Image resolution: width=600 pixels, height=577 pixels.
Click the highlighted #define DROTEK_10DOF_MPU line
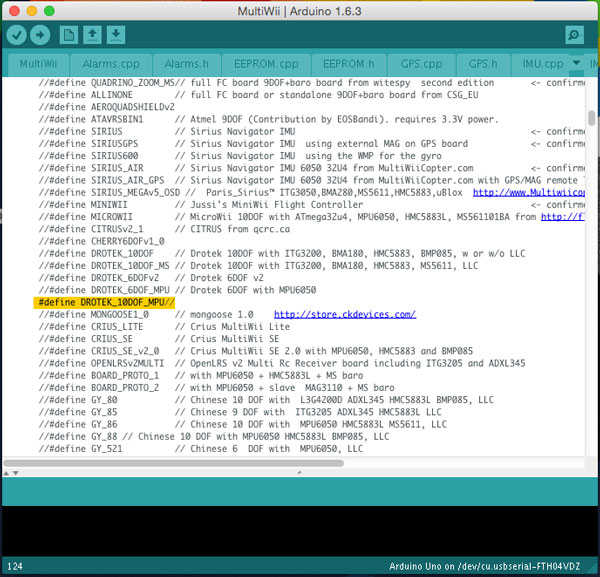pyautogui.click(x=104, y=302)
